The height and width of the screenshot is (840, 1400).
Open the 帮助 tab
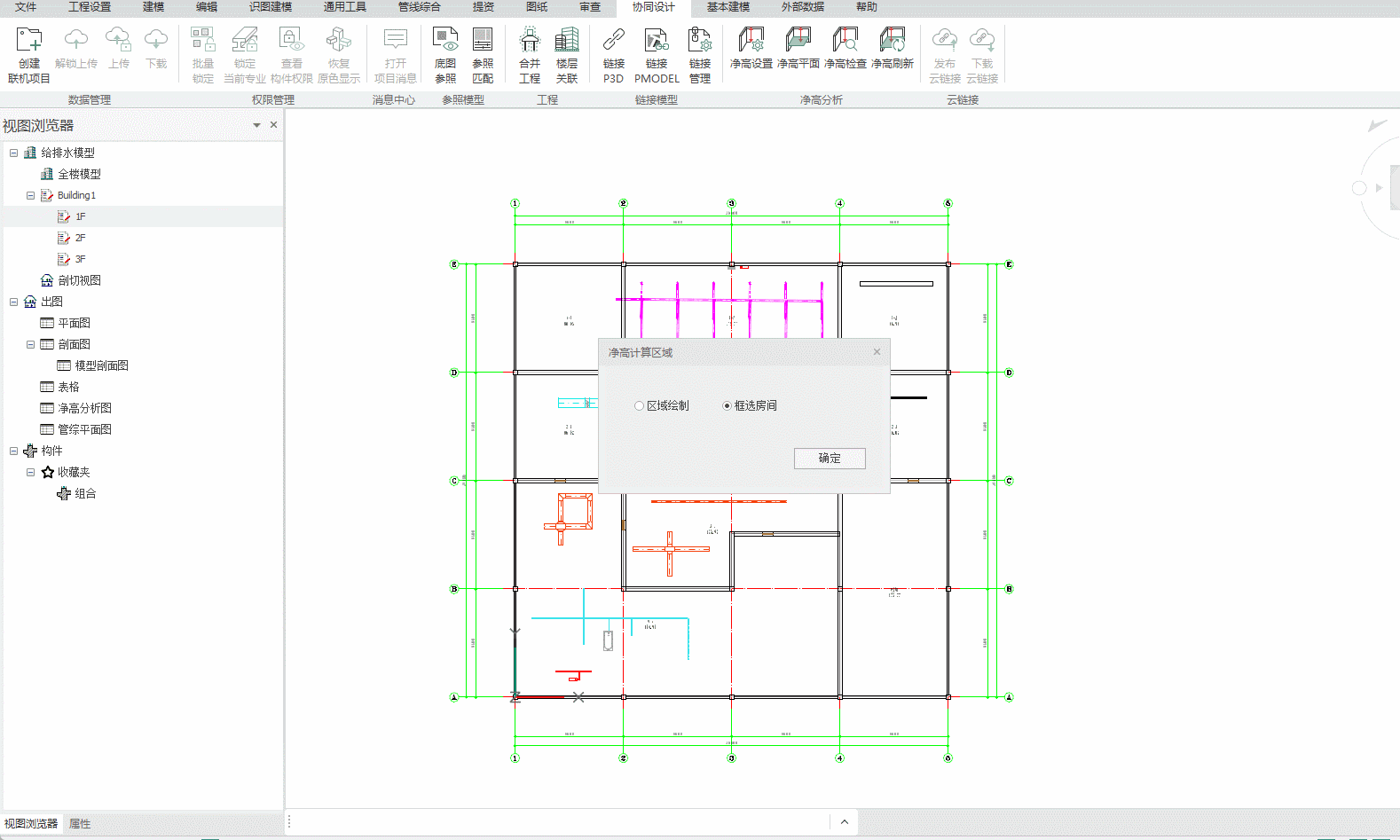tap(867, 7)
